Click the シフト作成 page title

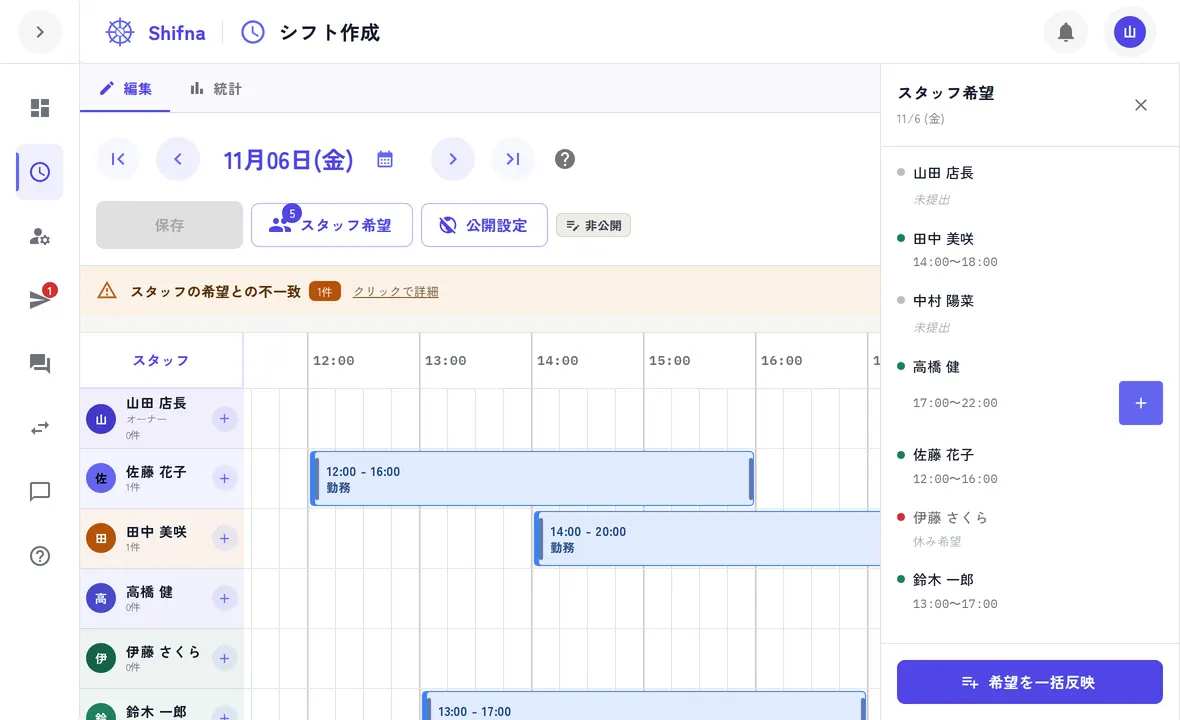pos(329,32)
